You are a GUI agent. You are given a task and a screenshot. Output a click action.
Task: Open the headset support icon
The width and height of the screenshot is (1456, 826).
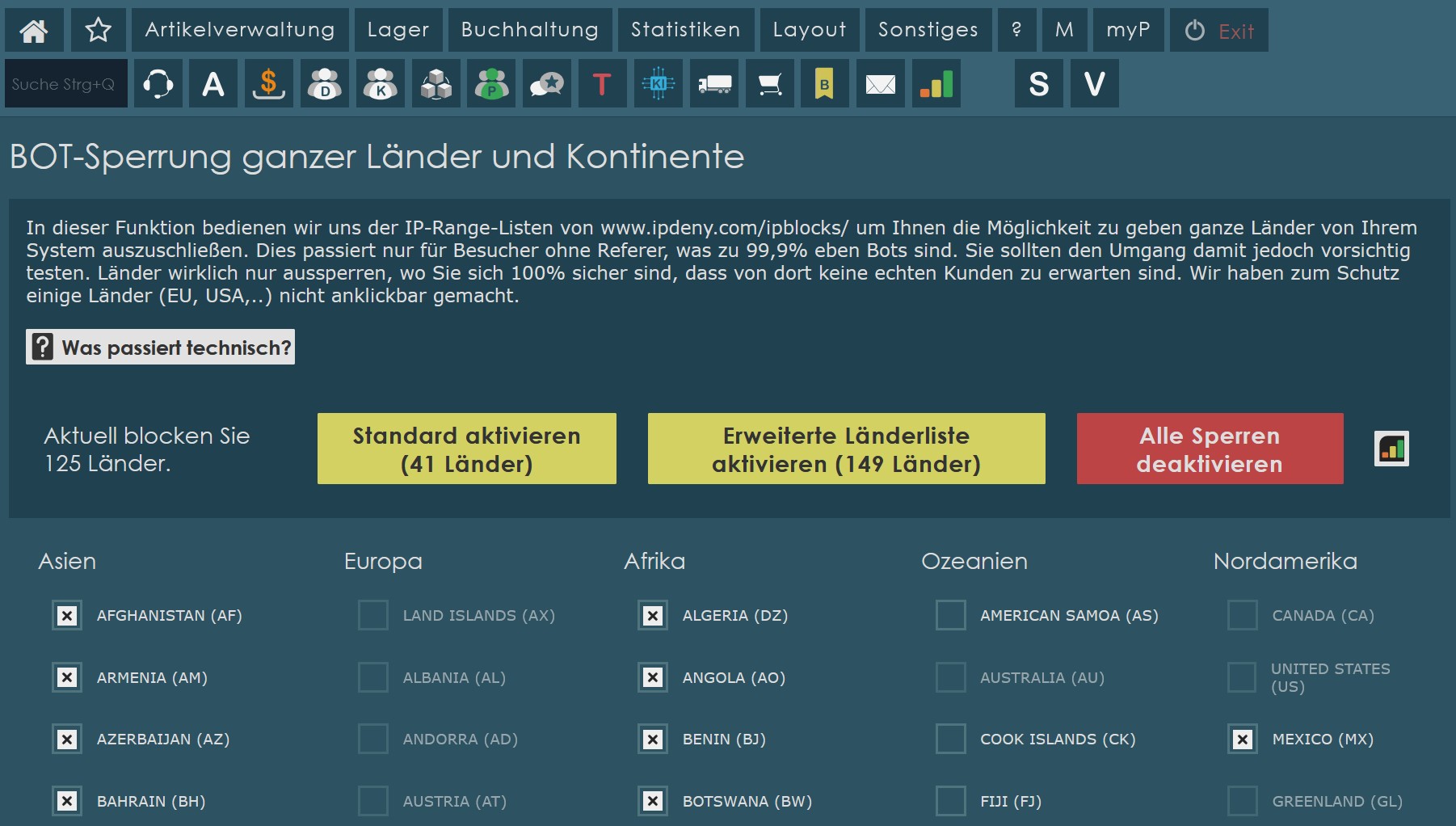pos(158,83)
